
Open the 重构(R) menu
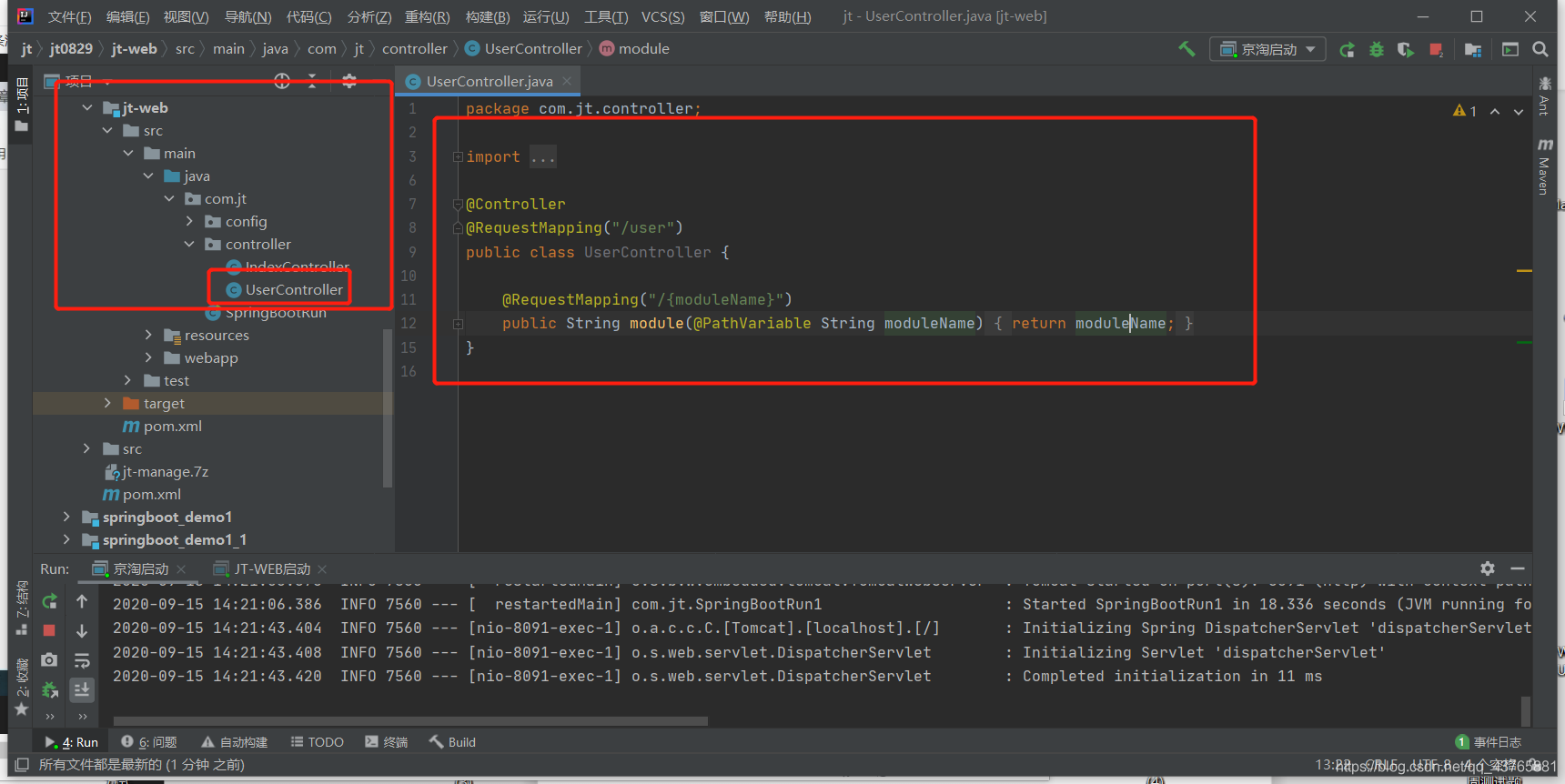click(427, 16)
